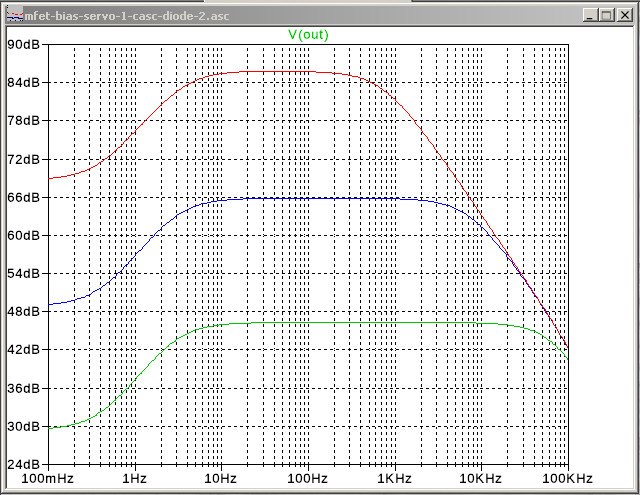640x495 pixels.
Task: Click the 100mHz frequency axis label
Action: point(47,478)
